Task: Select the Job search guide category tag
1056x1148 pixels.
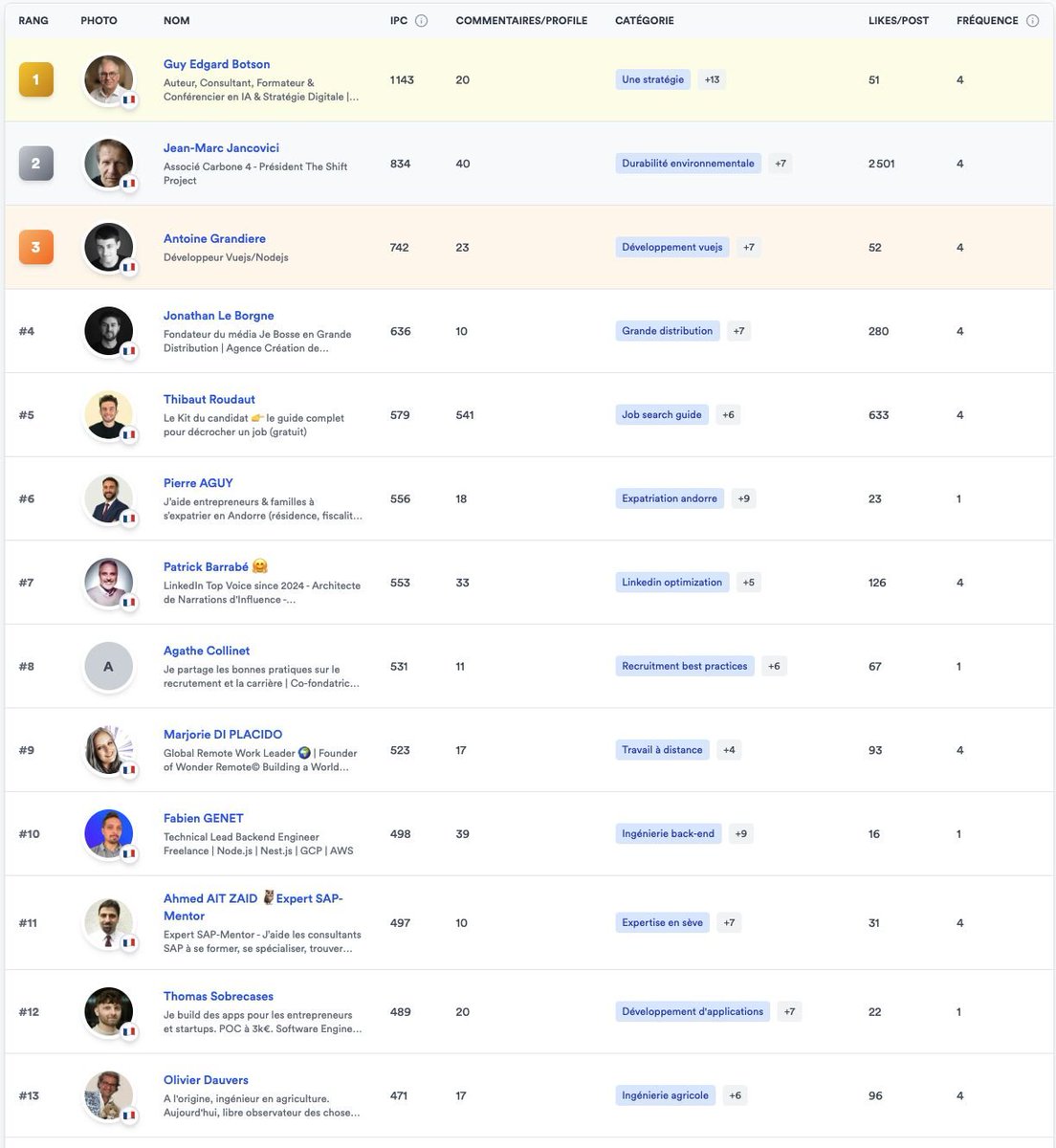Action: pyautogui.click(x=662, y=415)
